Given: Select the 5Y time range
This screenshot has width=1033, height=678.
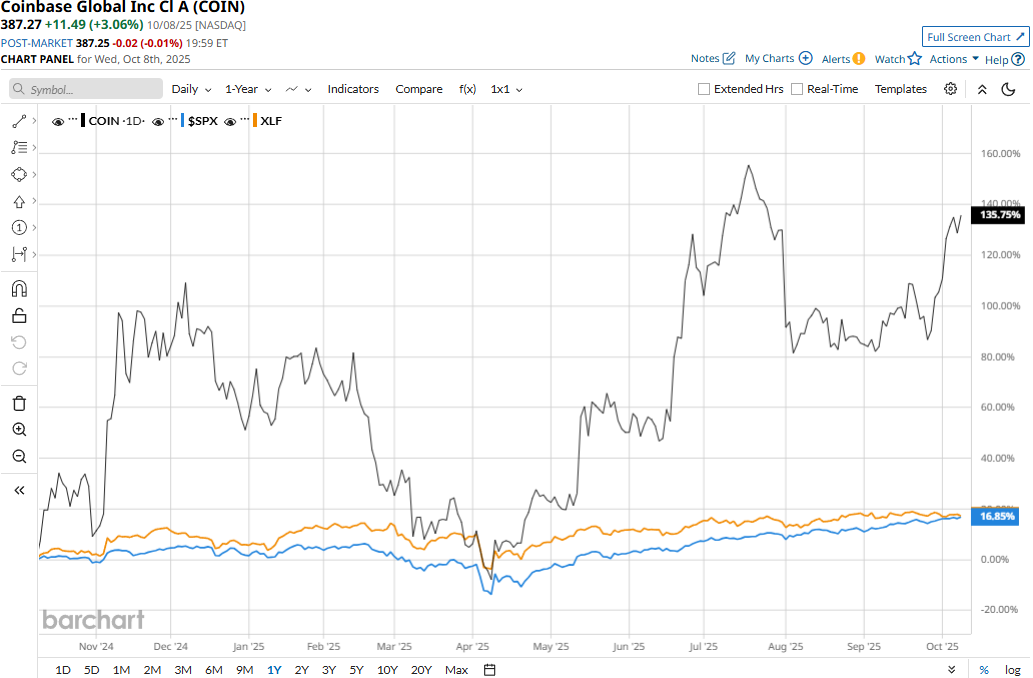Looking at the screenshot, I should point(356,669).
